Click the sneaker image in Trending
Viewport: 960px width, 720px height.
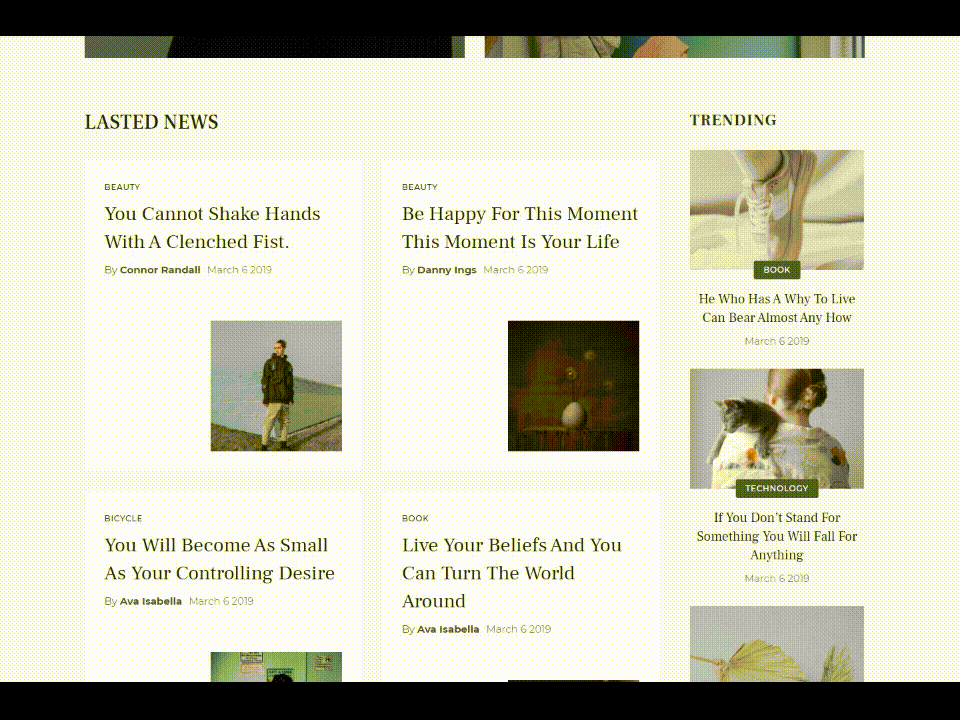(776, 207)
